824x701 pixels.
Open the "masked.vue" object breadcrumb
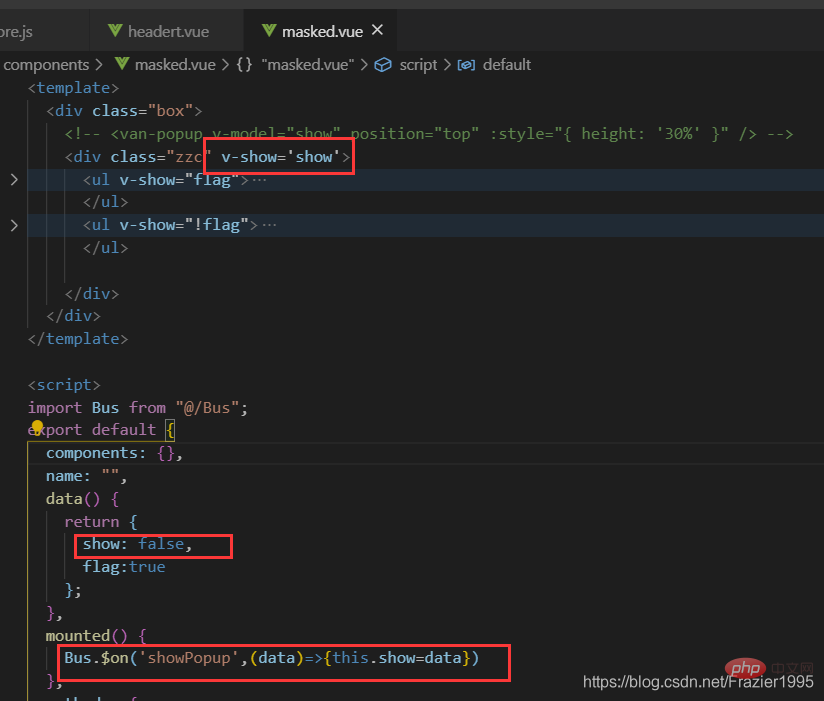point(308,65)
